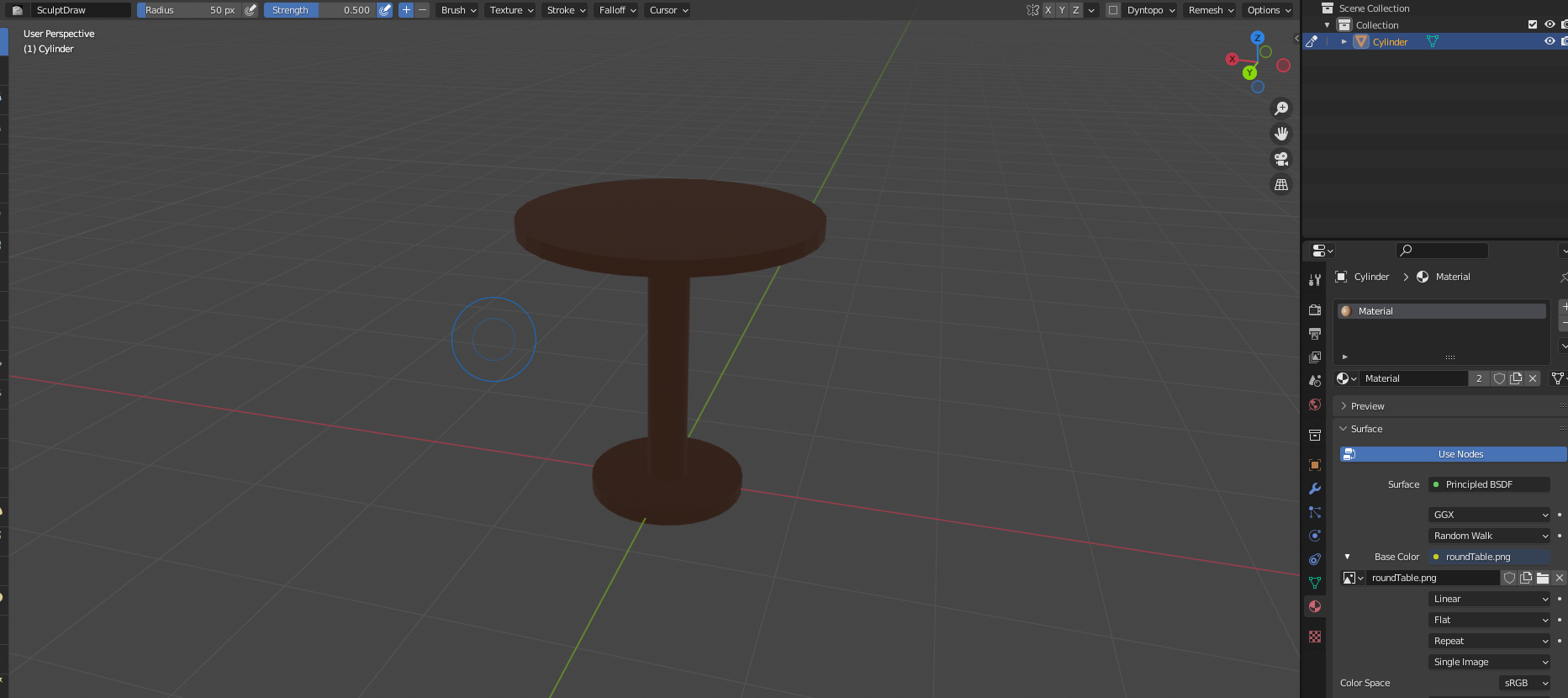The width and height of the screenshot is (1568, 698).
Task: Toggle X axis symmetry
Action: pos(1048,10)
